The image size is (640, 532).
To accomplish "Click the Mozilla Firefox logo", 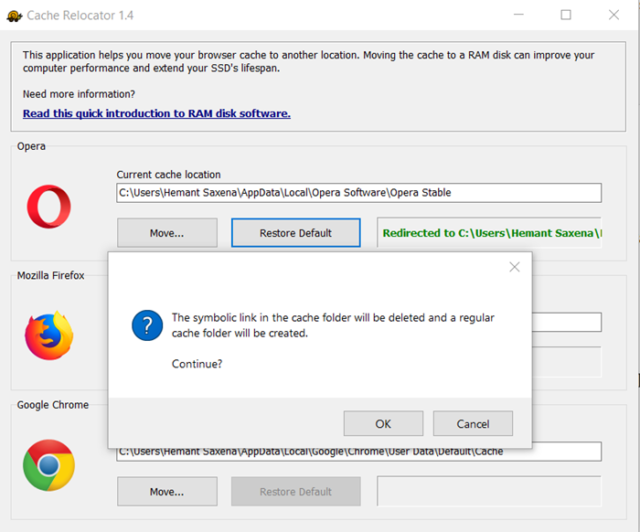I will click(x=48, y=335).
